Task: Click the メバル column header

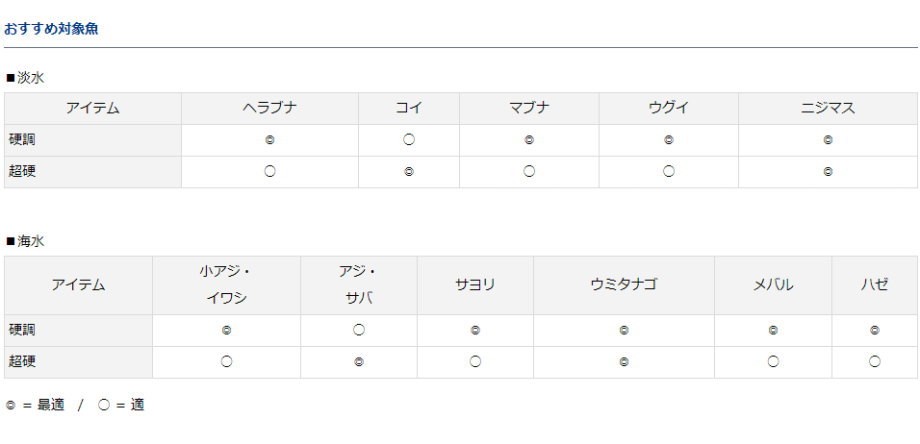Action: tap(773, 285)
